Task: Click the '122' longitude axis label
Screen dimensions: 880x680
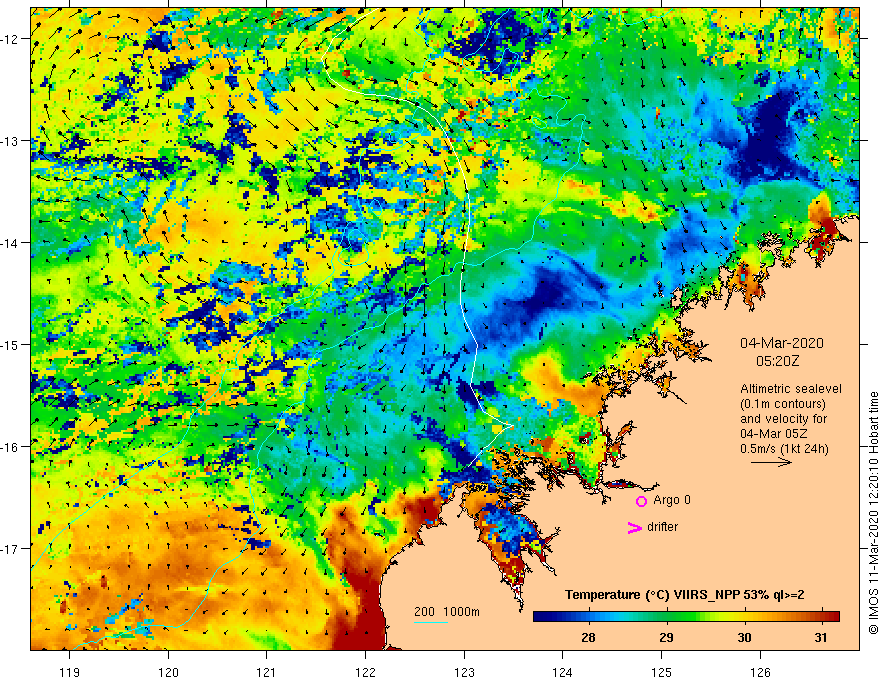Action: coord(365,672)
